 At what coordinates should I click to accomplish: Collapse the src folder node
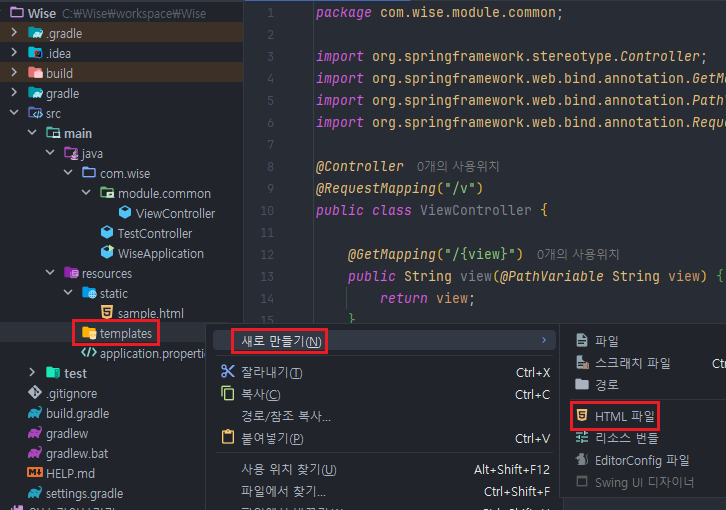pyautogui.click(x=14, y=113)
